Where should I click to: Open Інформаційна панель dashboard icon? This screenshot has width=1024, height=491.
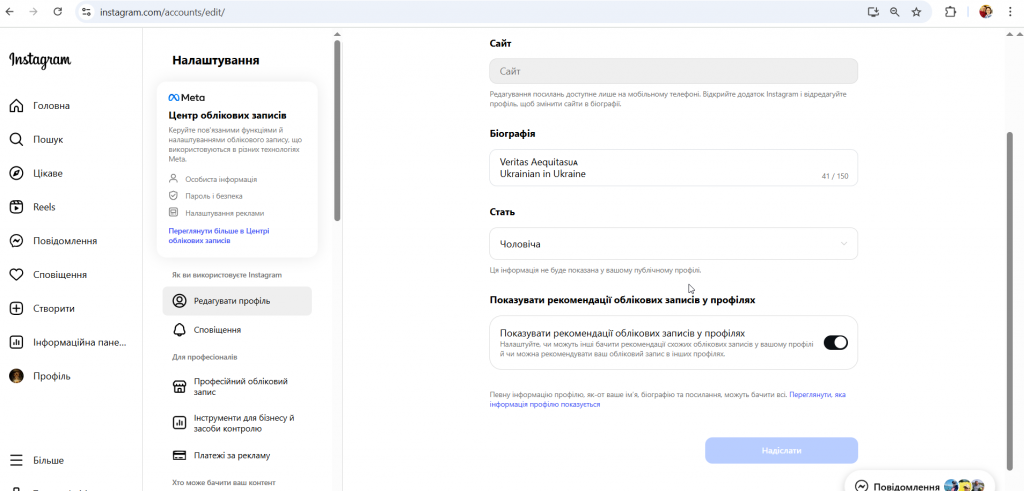point(16,342)
